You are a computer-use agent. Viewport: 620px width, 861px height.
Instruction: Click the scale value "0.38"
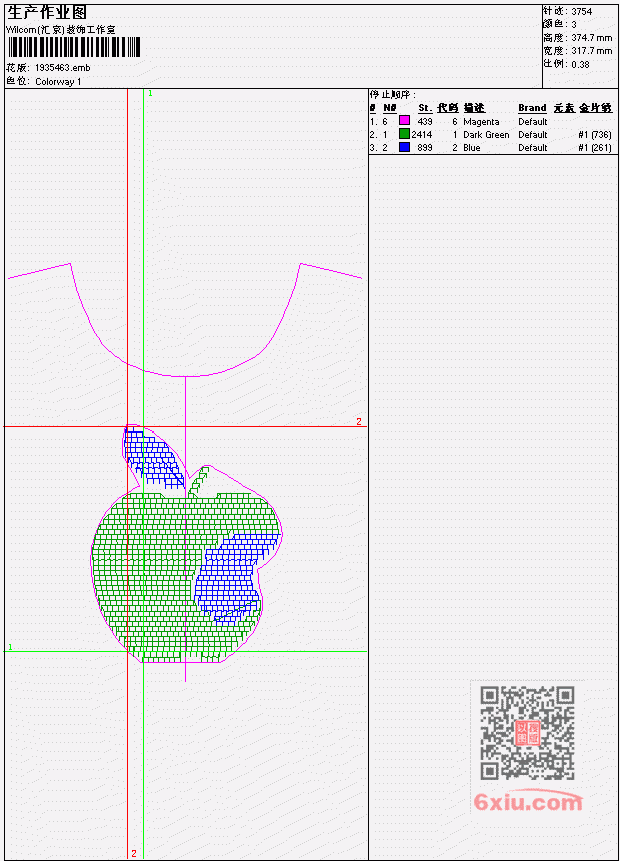580,64
